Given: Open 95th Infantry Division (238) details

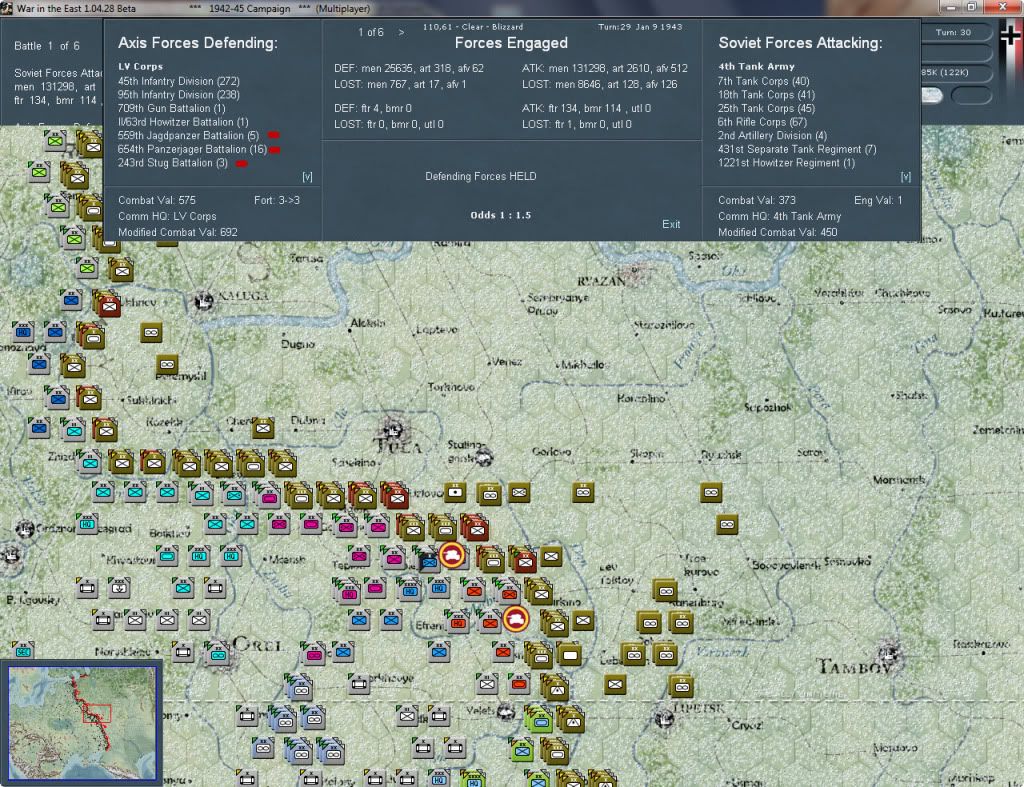Looking at the screenshot, I should pyautogui.click(x=178, y=95).
